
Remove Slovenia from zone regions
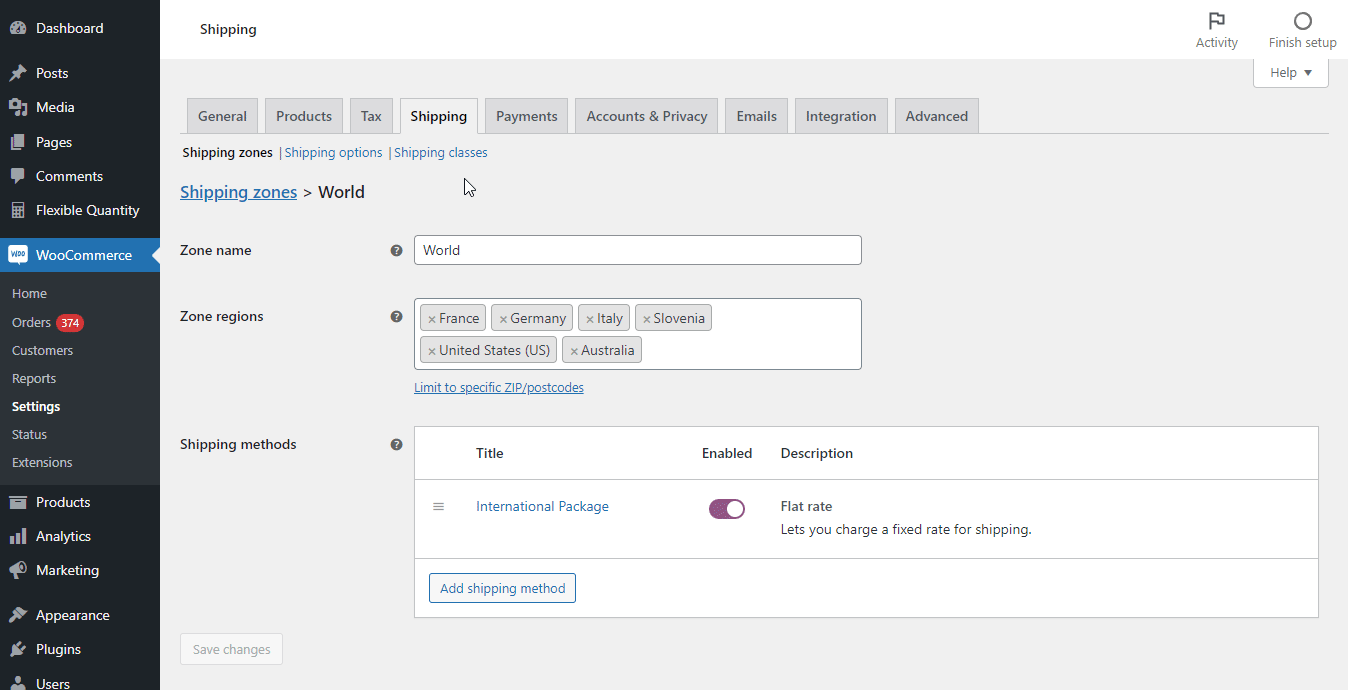pos(646,319)
